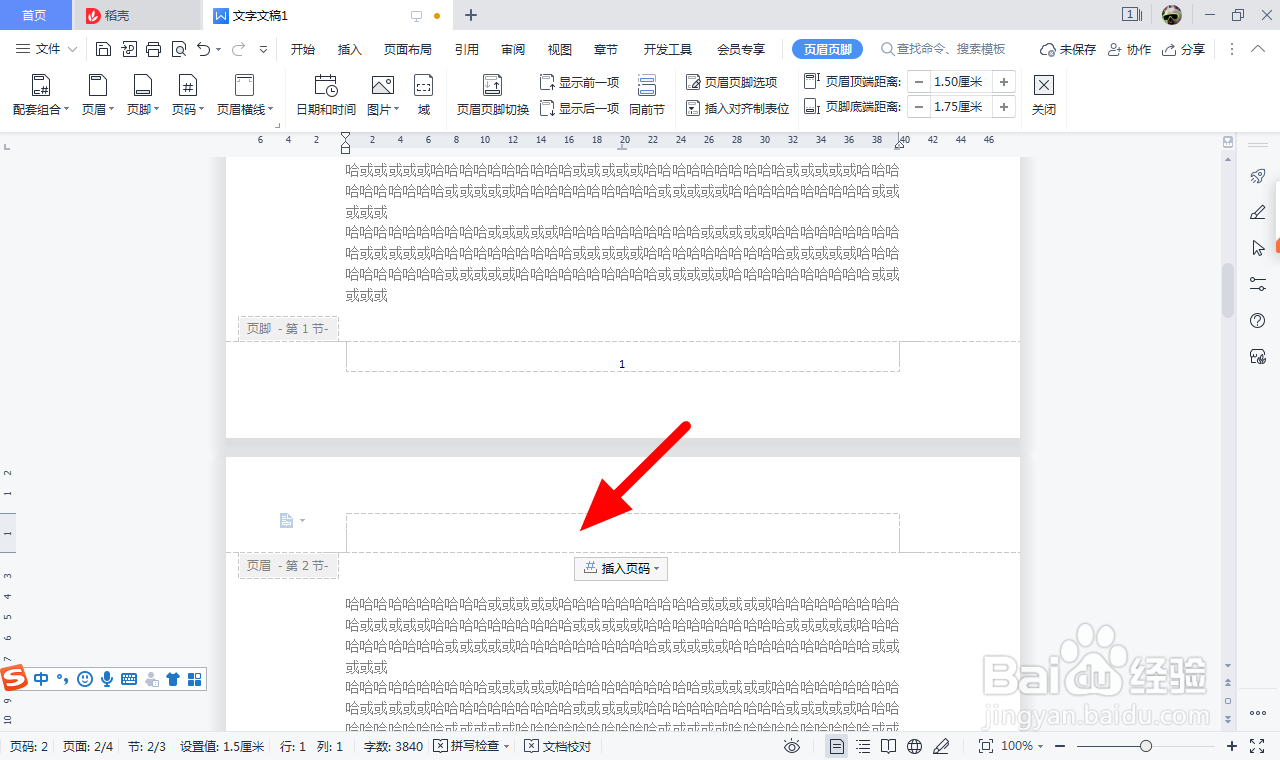Toggle 同前节 (same as previous section)
The height and width of the screenshot is (760, 1280).
(x=647, y=96)
